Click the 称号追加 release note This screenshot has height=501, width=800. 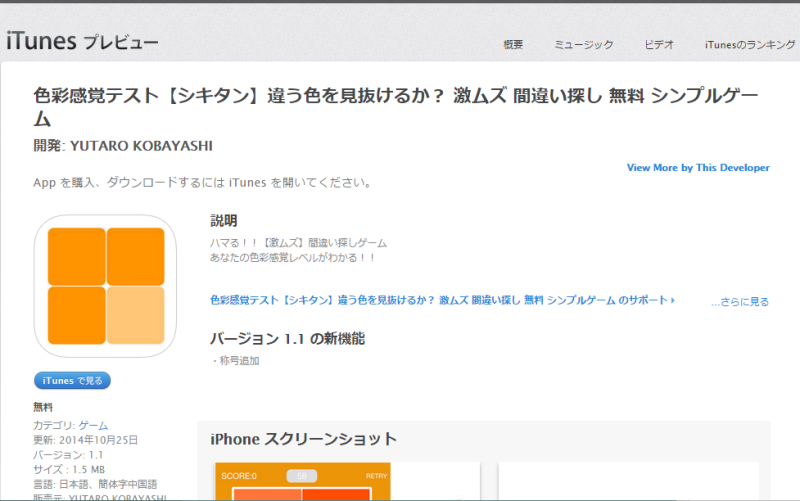click(x=236, y=361)
